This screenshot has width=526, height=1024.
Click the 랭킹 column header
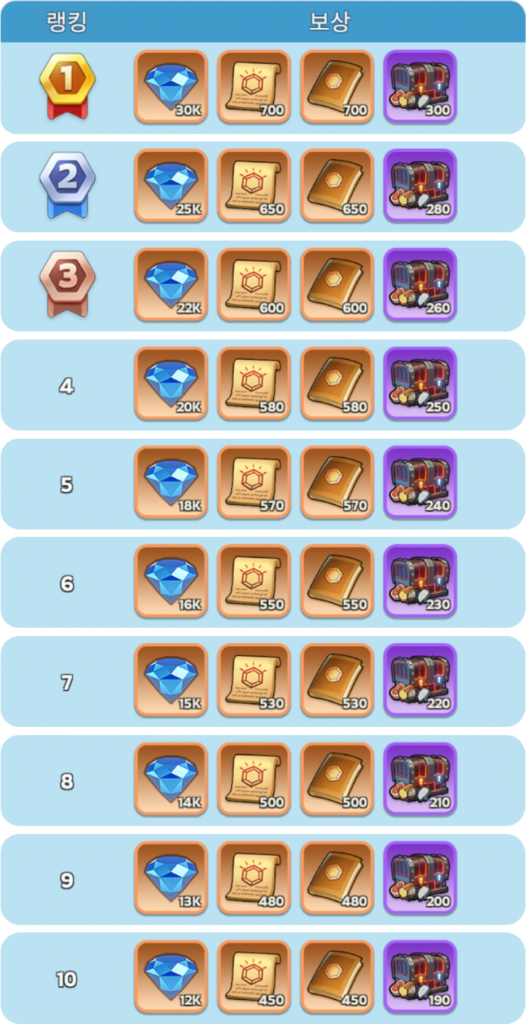click(x=67, y=22)
